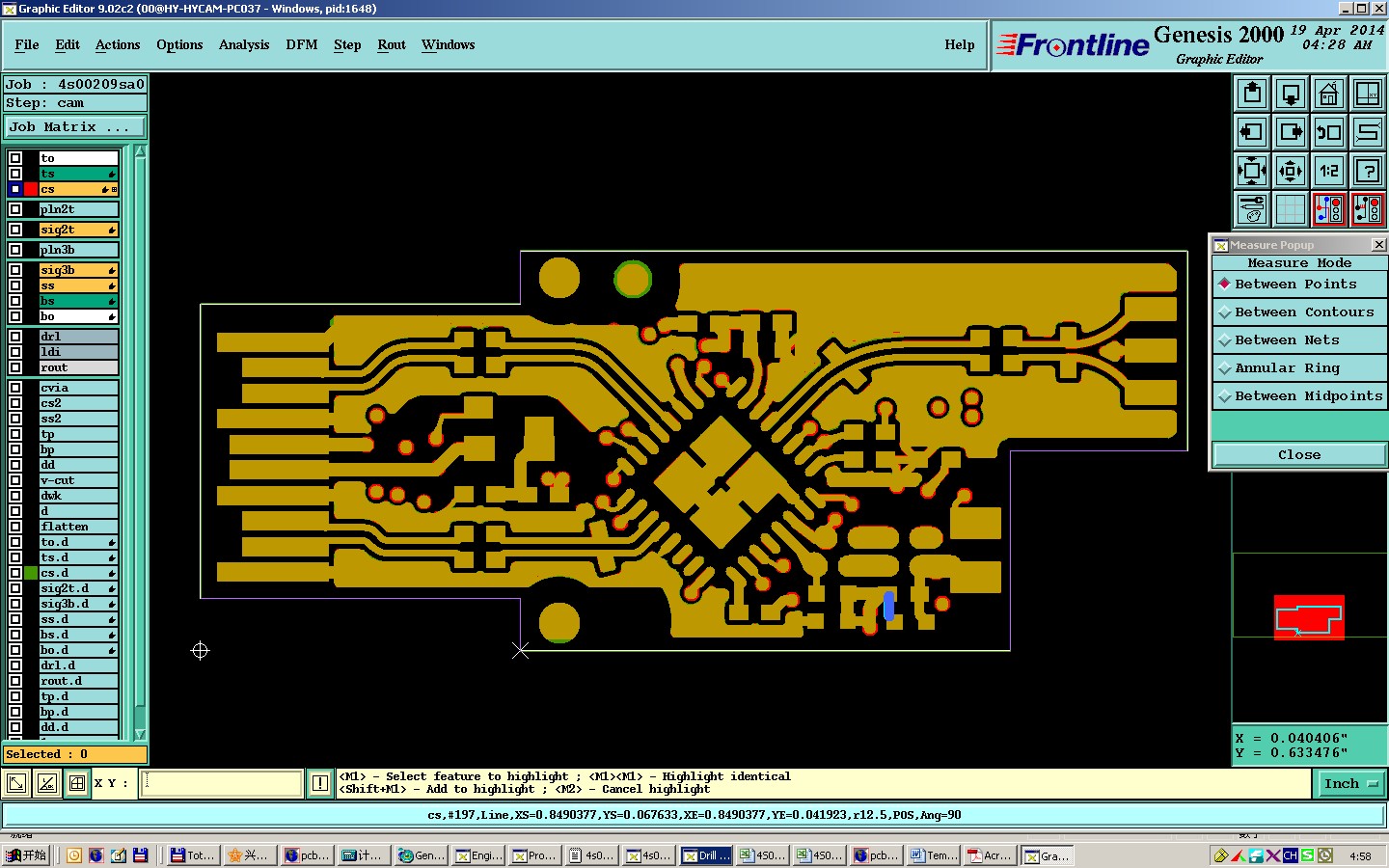The height and width of the screenshot is (868, 1389).
Task: Toggle the grid display icon
Action: tap(1291, 209)
